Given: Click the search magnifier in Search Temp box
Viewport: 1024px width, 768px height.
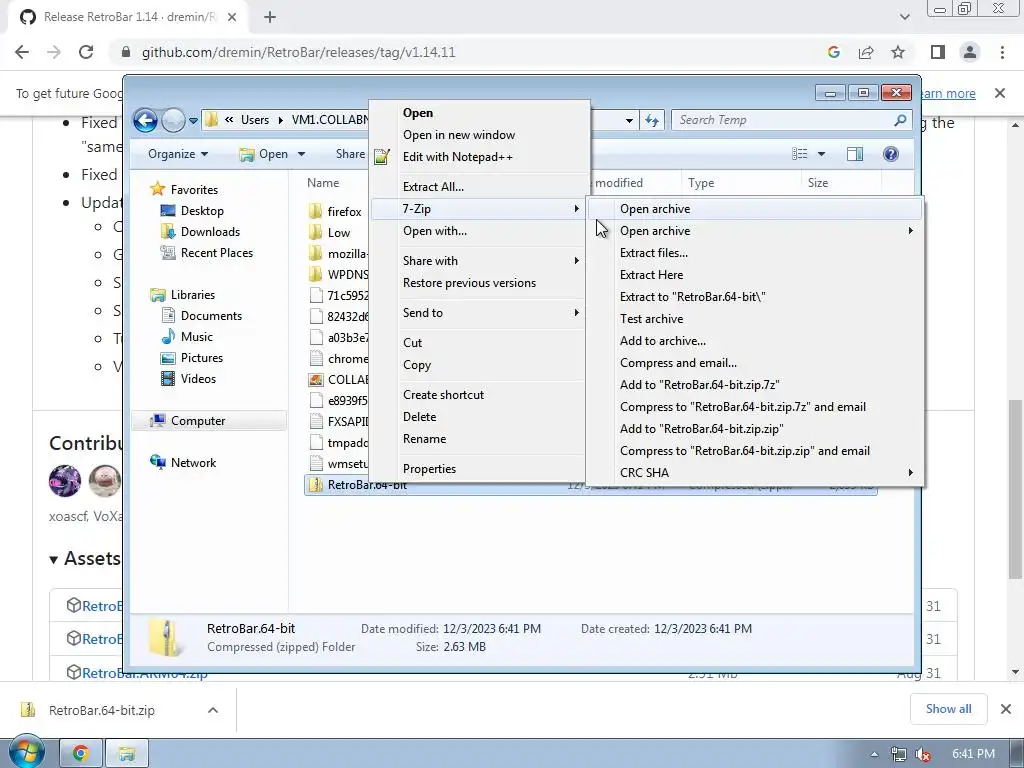Looking at the screenshot, I should click(x=900, y=120).
